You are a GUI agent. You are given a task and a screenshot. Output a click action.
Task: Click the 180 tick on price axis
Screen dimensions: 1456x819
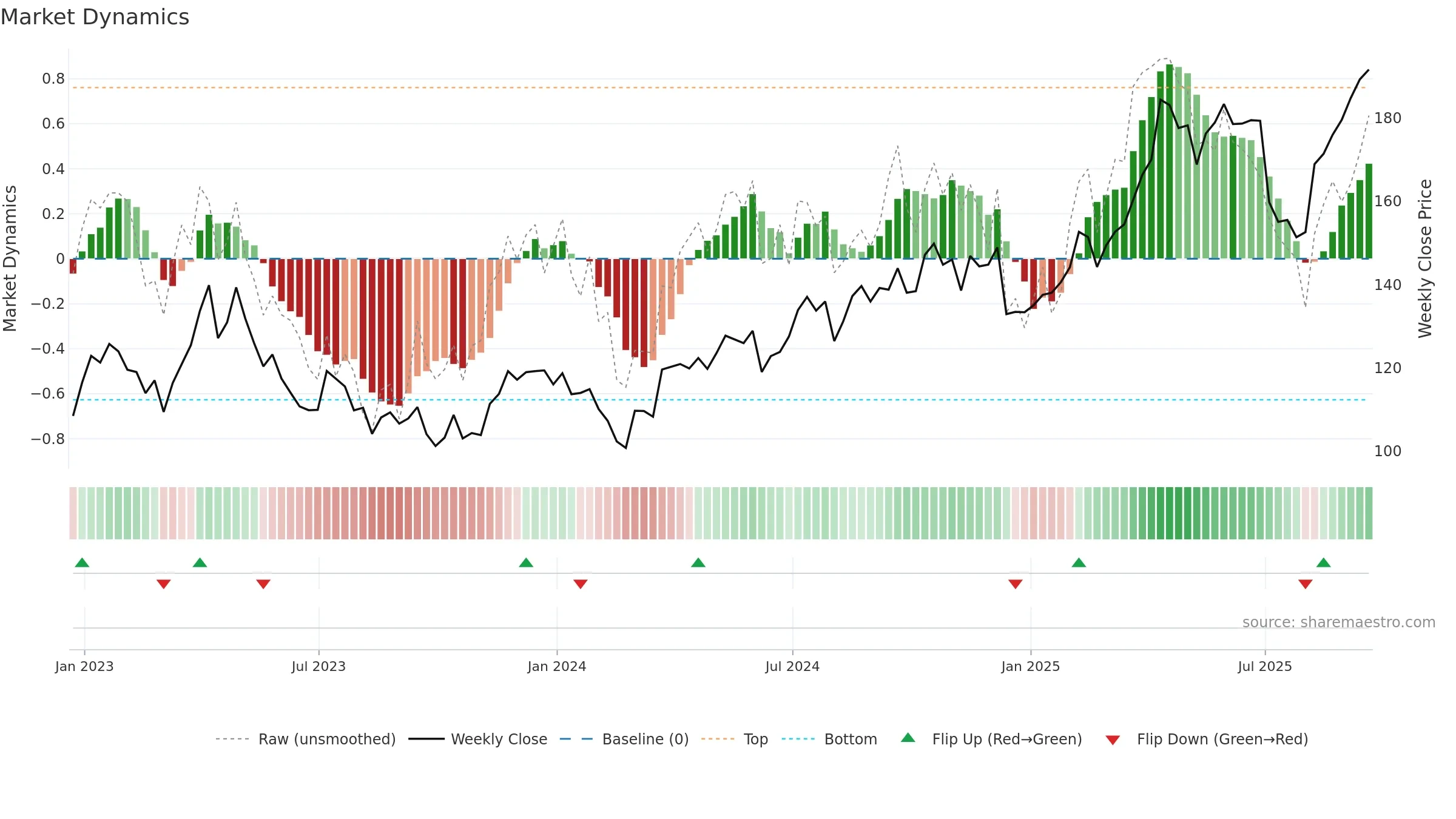coord(1388,118)
